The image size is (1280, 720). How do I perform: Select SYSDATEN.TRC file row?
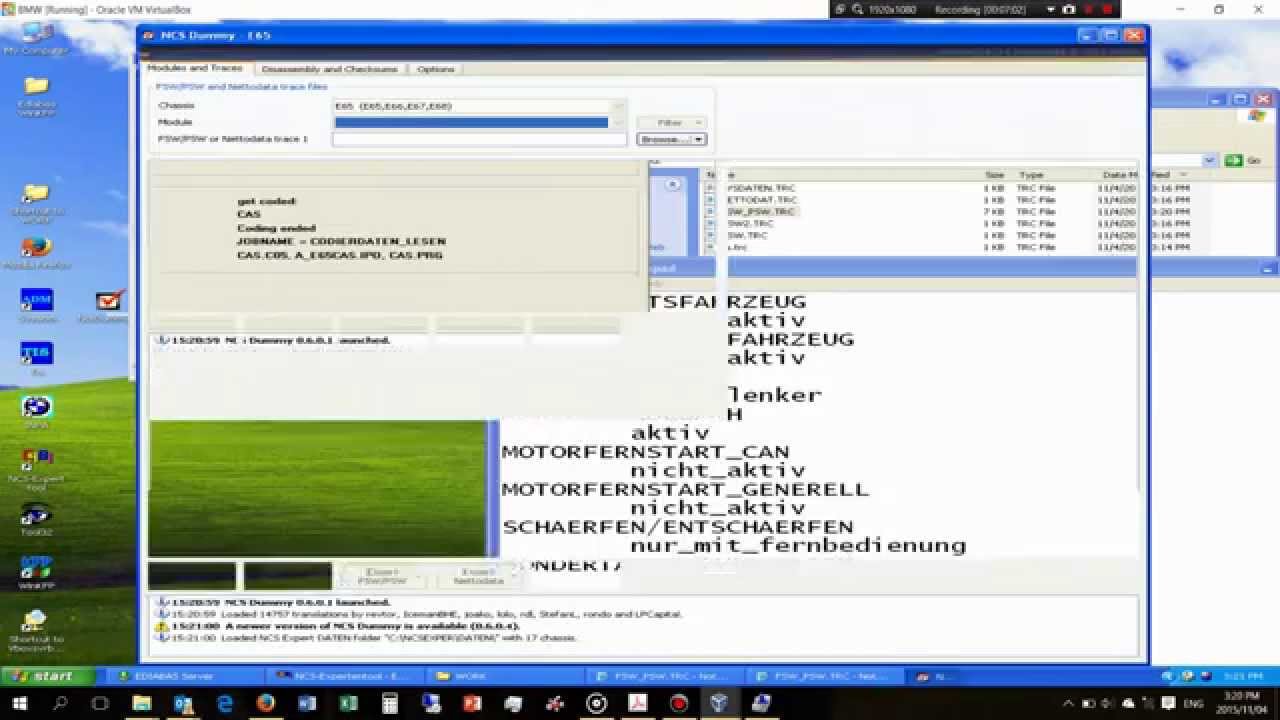761,188
